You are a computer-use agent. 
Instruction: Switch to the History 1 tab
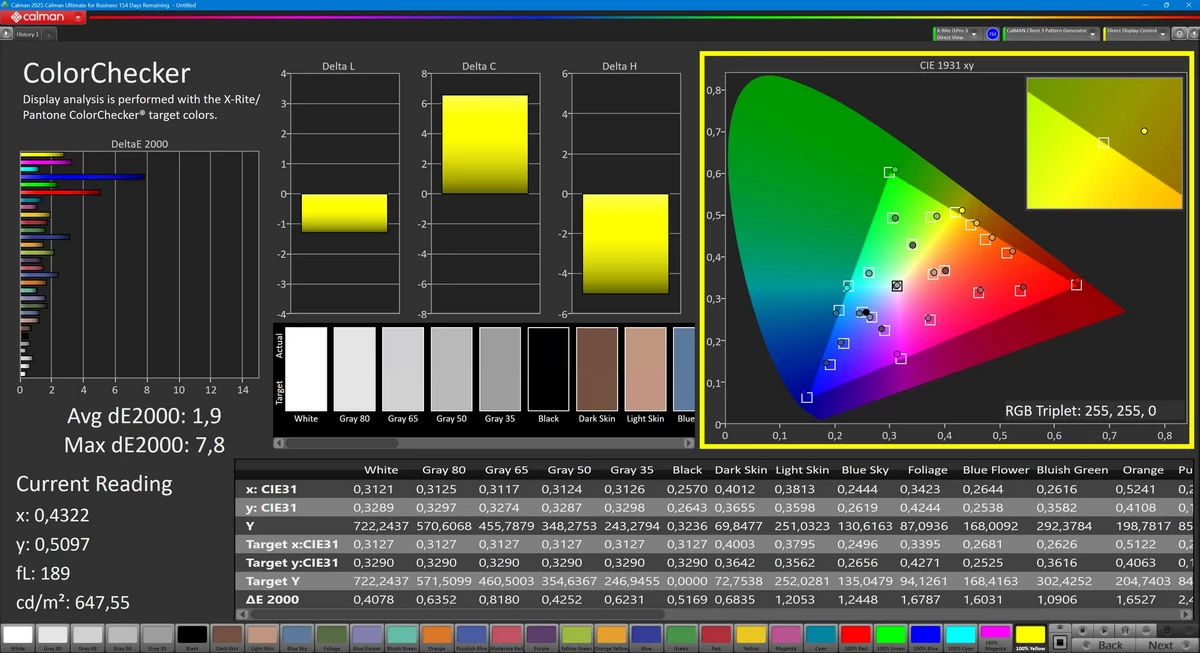28,34
